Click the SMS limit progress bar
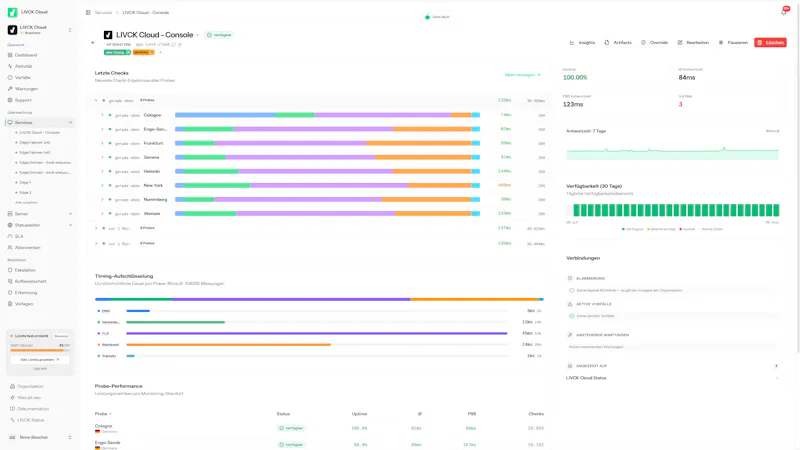The image size is (800, 450). click(40, 351)
